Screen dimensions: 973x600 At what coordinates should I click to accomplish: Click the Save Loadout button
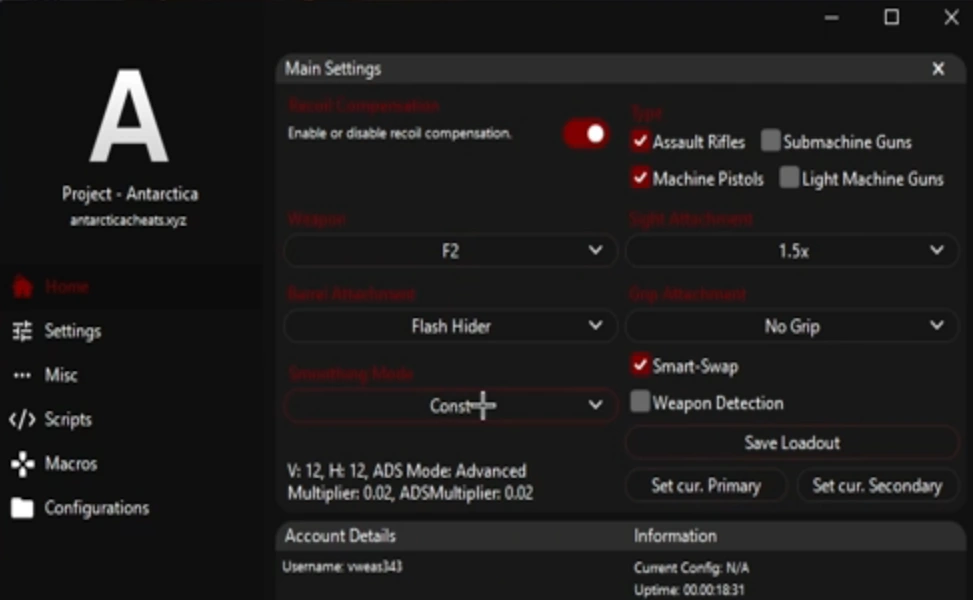point(792,443)
